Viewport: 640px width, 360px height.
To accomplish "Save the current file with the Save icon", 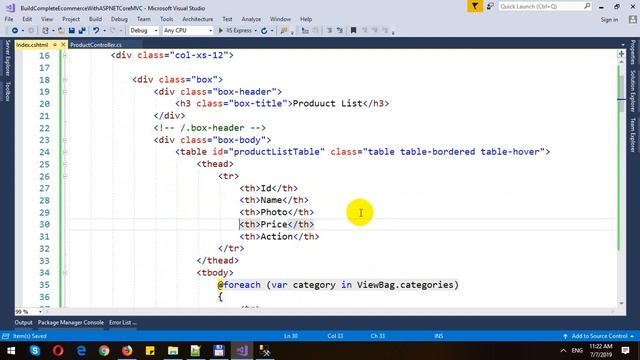I will 72,31.
